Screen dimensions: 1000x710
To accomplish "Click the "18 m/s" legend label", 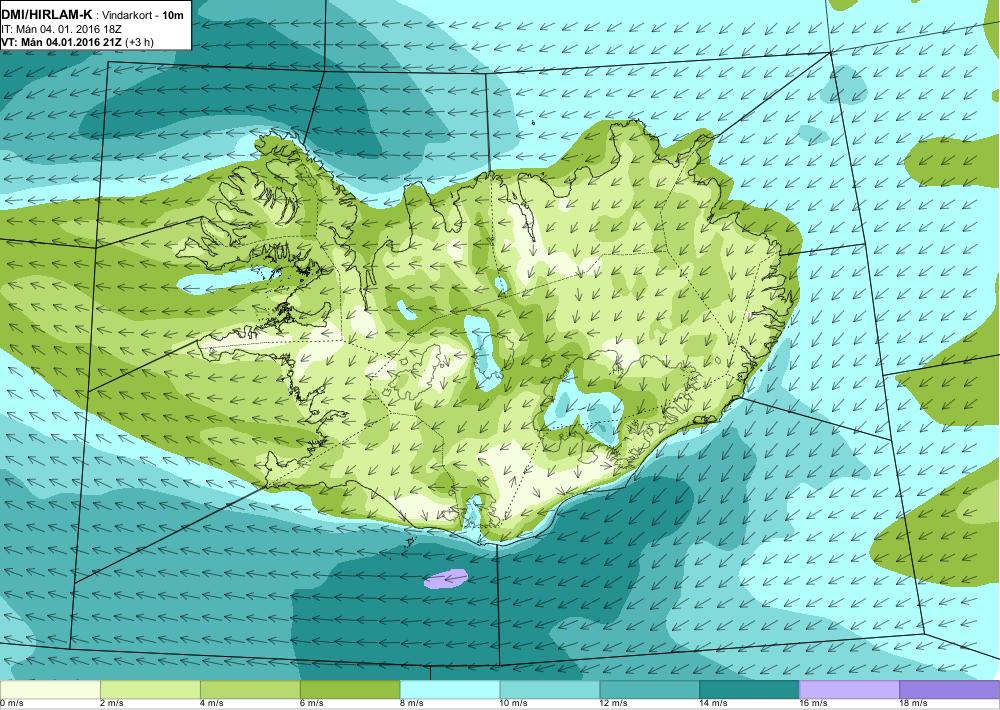I will click(914, 703).
